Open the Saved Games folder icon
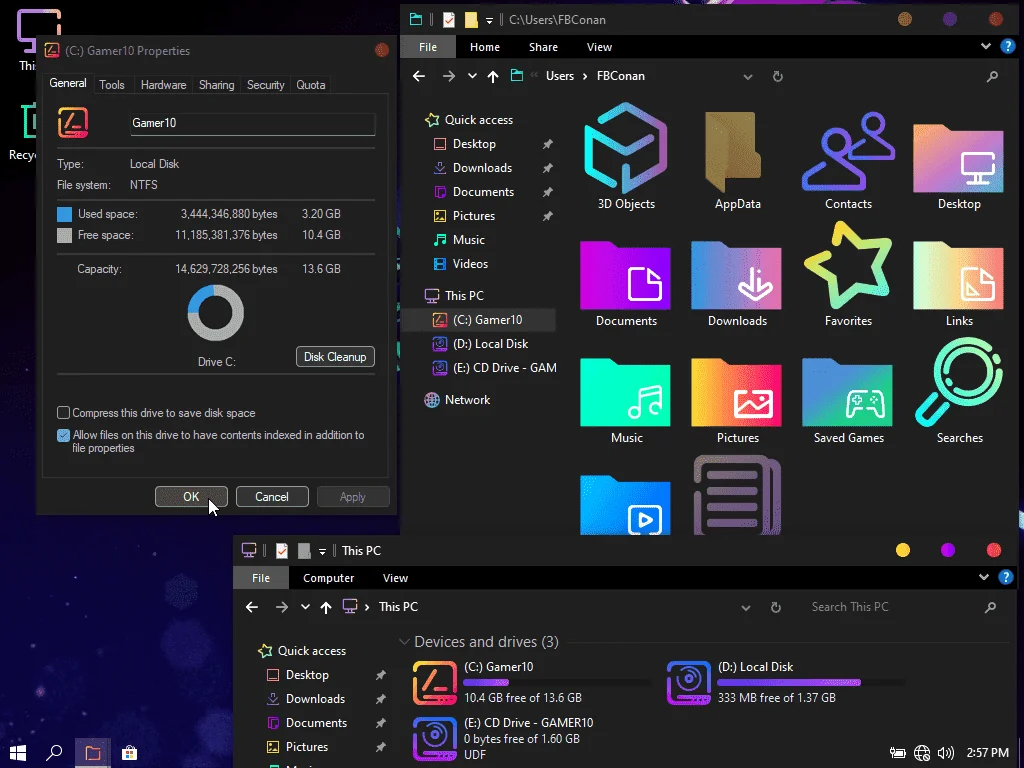 [x=848, y=392]
